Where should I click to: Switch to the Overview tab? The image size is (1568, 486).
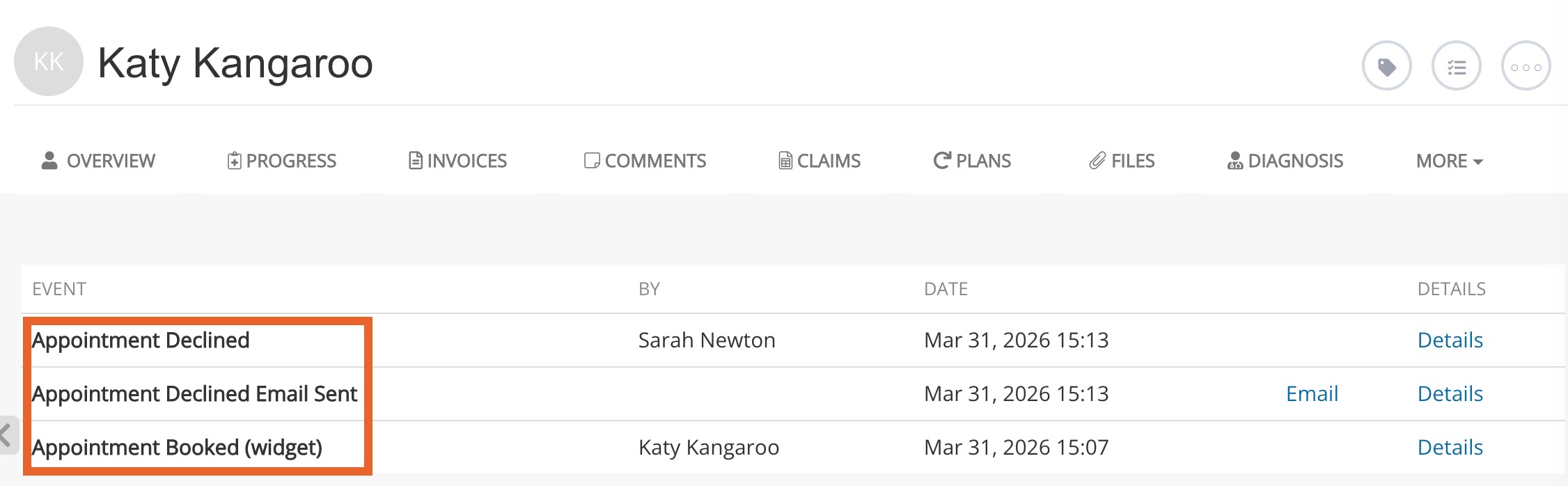pyautogui.click(x=98, y=161)
